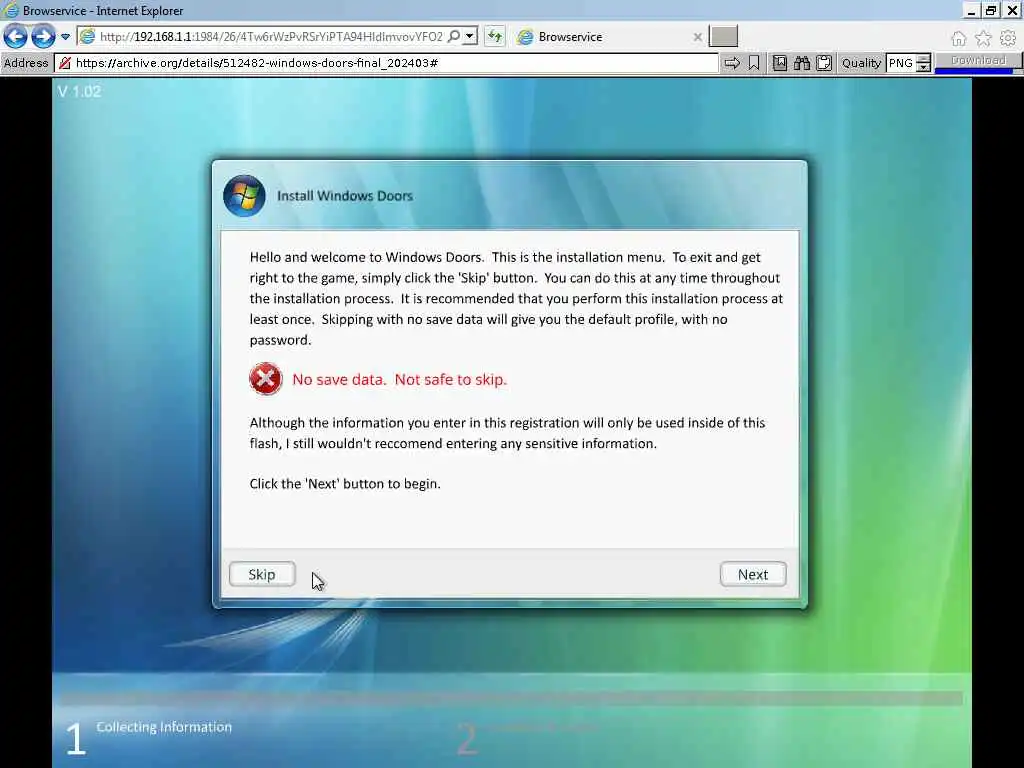Restore the Internet Explorer window
This screenshot has height=768, width=1024.
pyautogui.click(x=991, y=10)
